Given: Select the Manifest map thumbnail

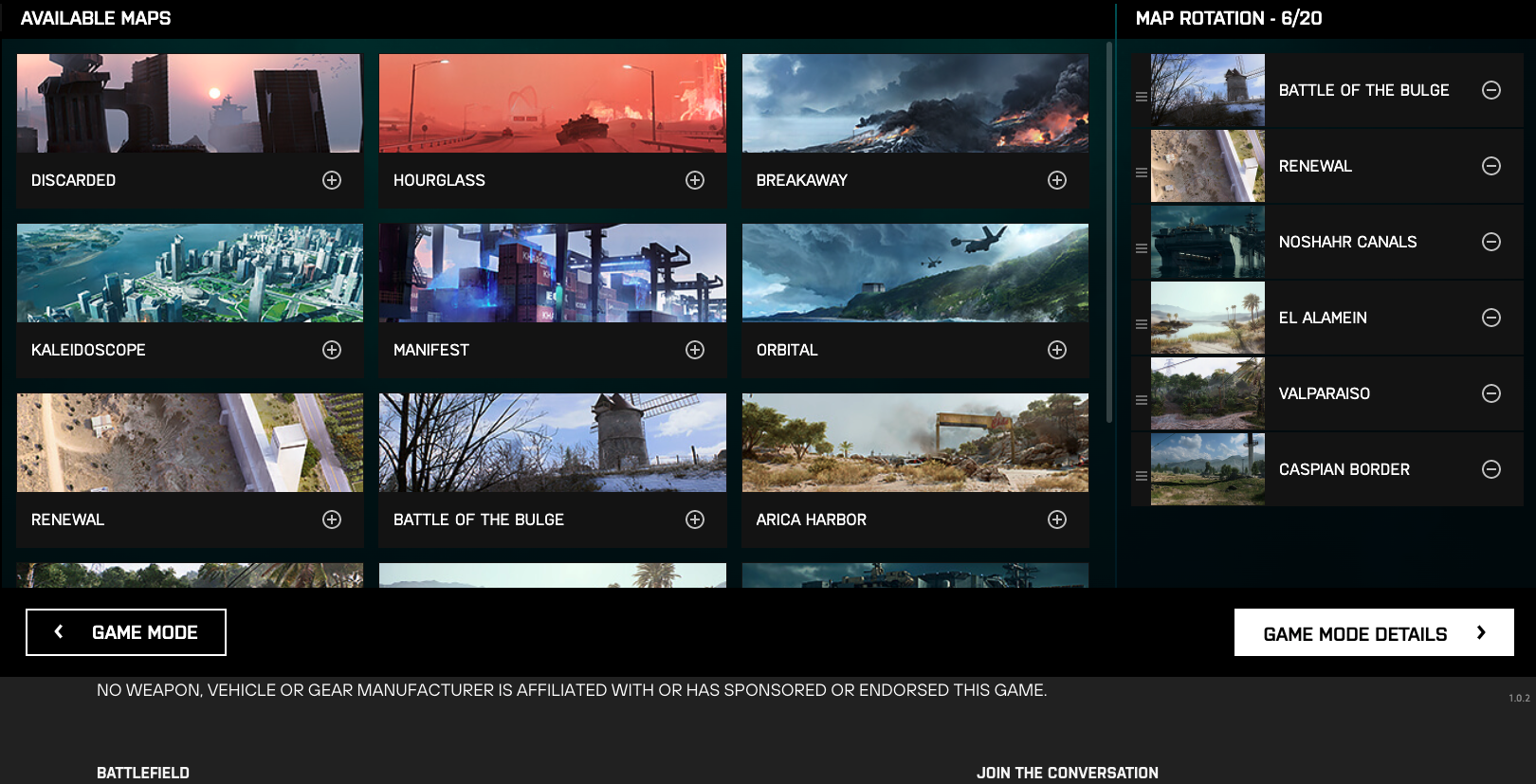Looking at the screenshot, I should (553, 273).
